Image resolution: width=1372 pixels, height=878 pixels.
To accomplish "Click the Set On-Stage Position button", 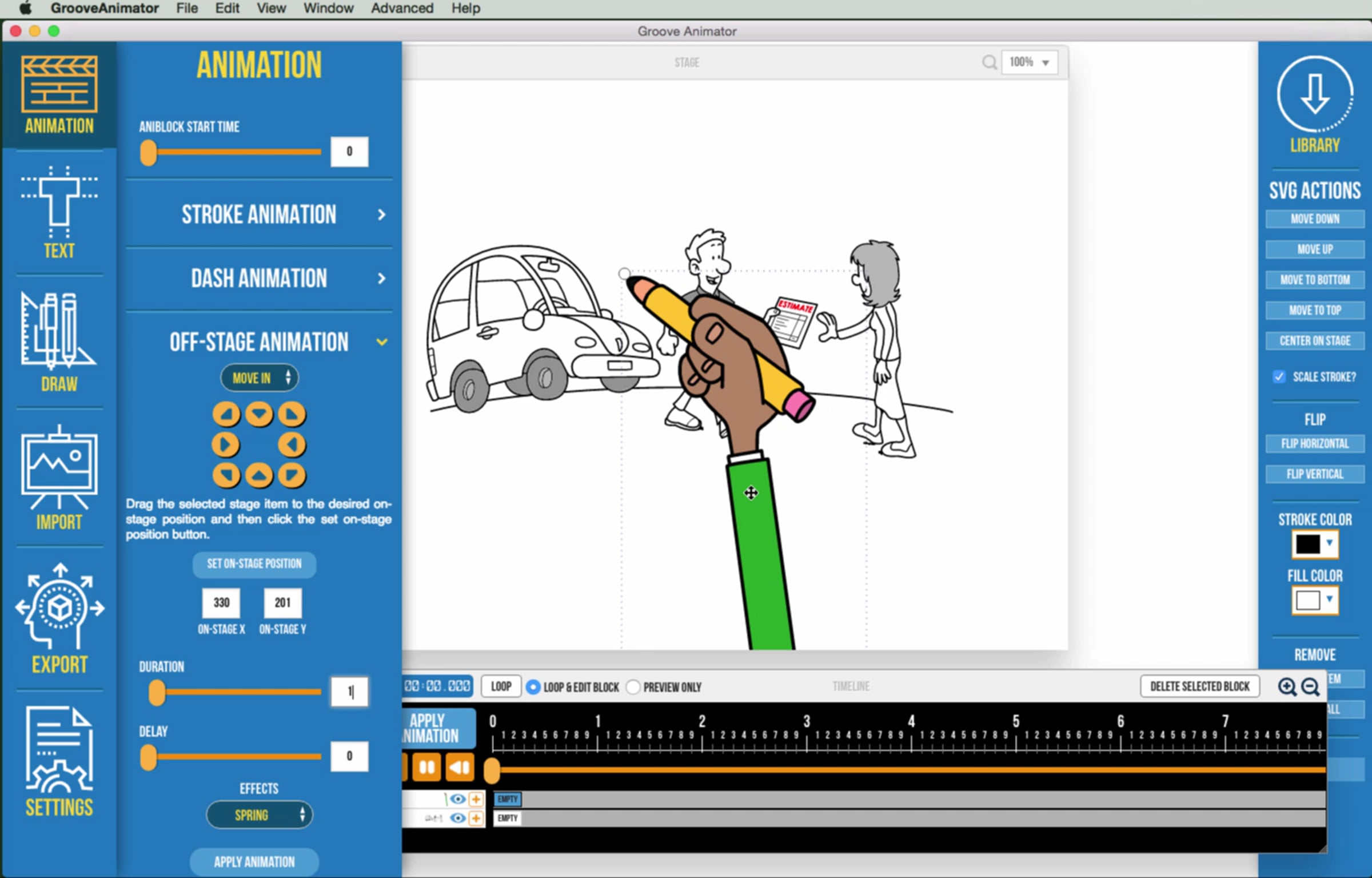I will pos(254,564).
